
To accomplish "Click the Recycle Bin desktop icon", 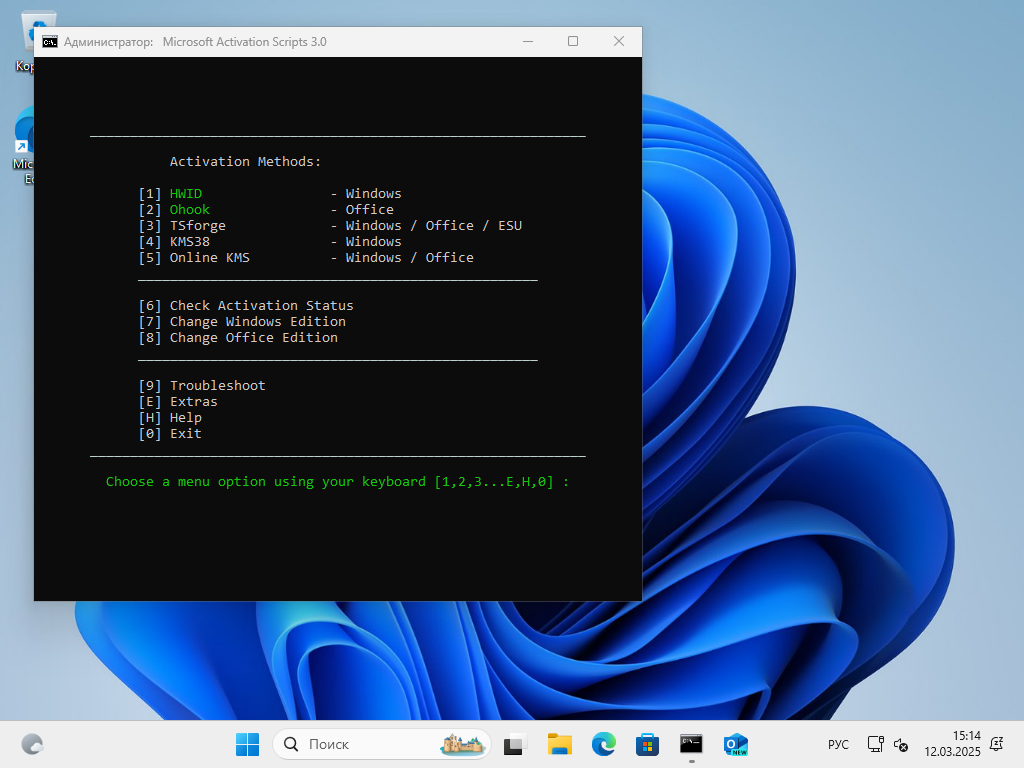I will click(x=27, y=42).
